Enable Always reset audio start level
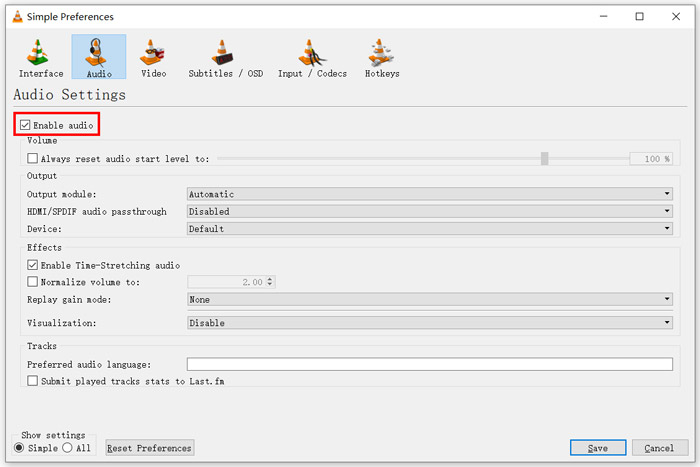Screen dimensions: 700x467 pyautogui.click(x=32, y=158)
